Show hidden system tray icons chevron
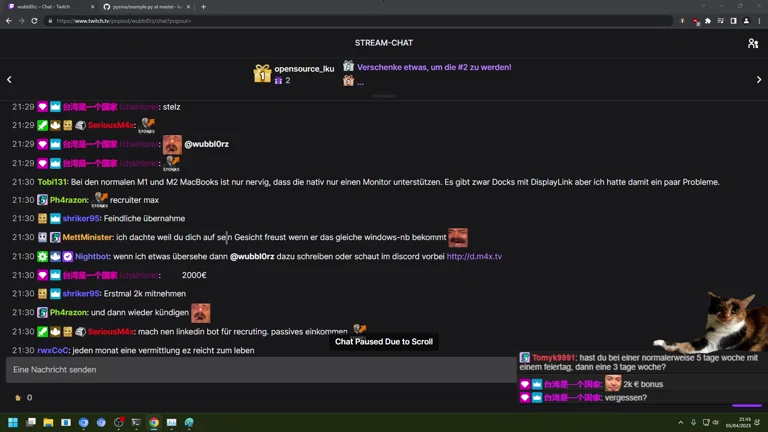 [680, 423]
